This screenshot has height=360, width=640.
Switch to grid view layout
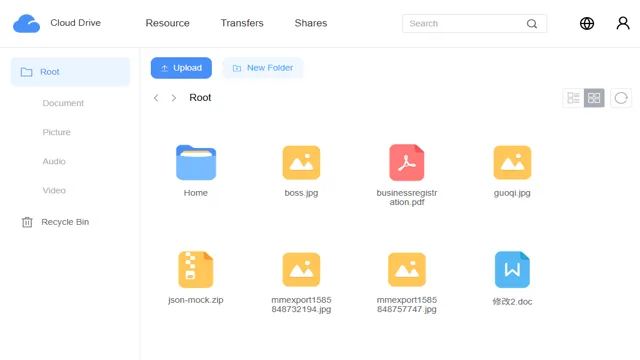594,98
